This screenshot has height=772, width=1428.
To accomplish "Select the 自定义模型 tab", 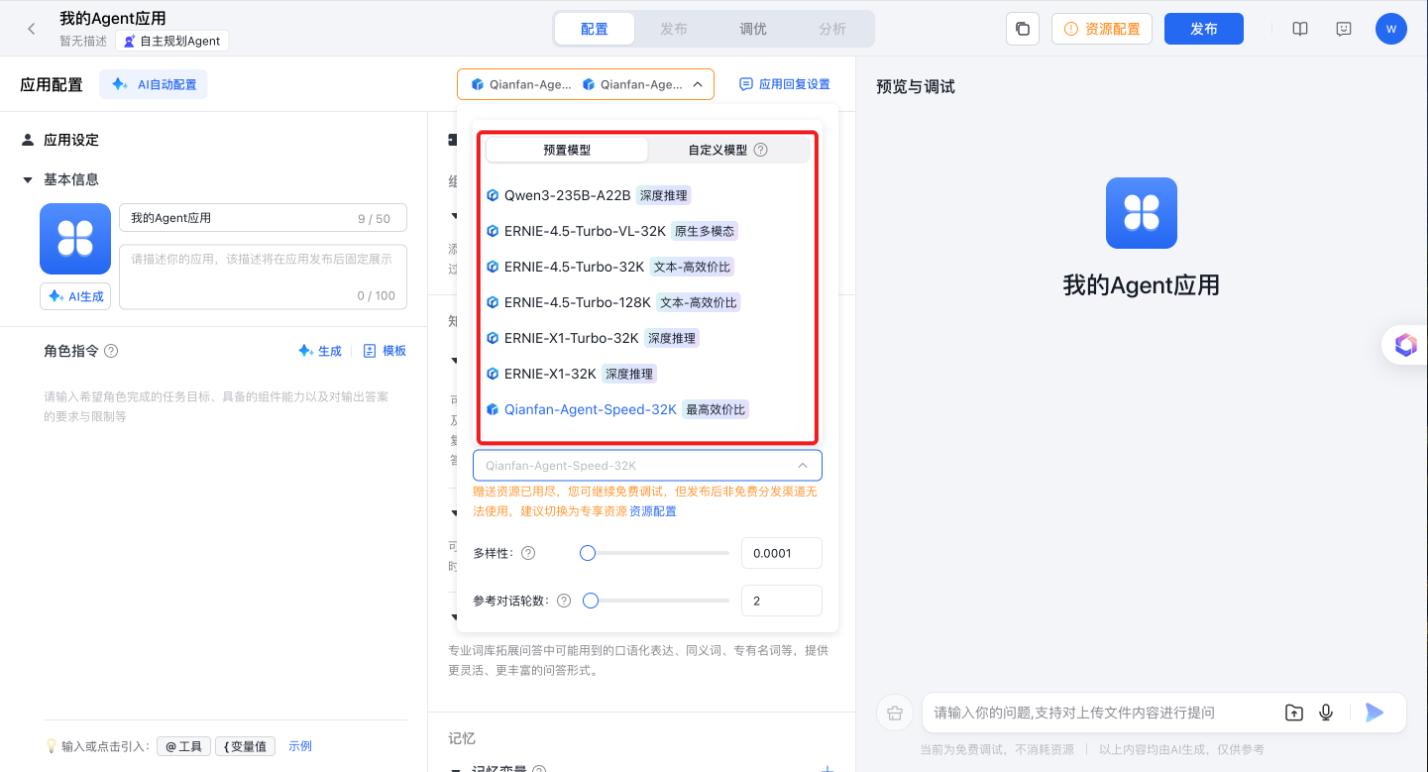I will coord(728,150).
